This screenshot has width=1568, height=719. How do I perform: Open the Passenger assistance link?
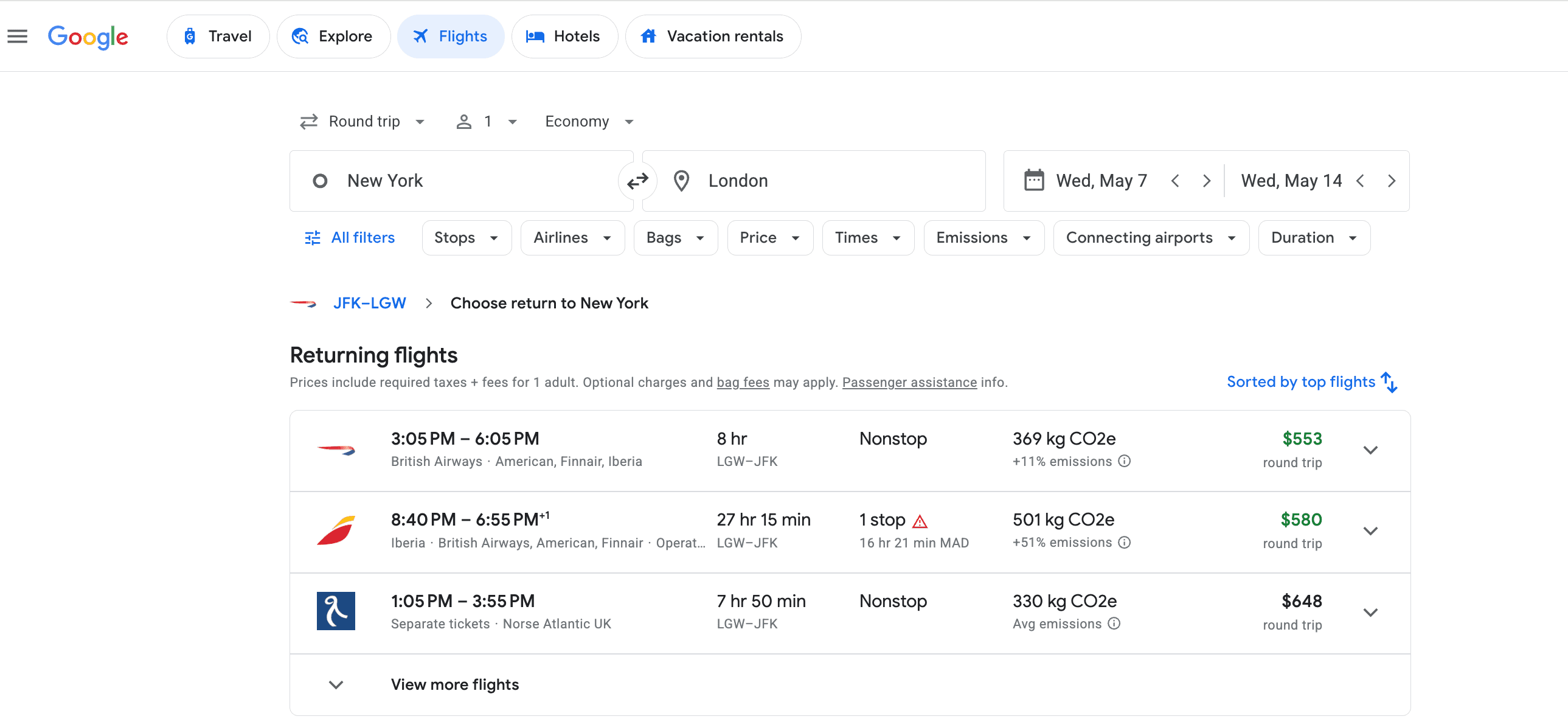tap(909, 383)
